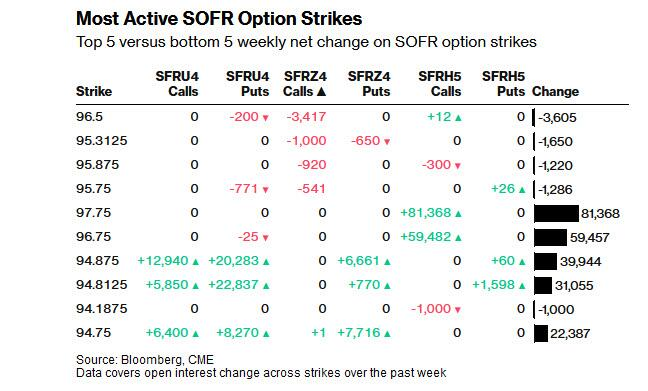Image resolution: width=648 pixels, height=391 pixels.
Task: Click the red down arrow beside -1,000 SFRH5
Action: 457,310
